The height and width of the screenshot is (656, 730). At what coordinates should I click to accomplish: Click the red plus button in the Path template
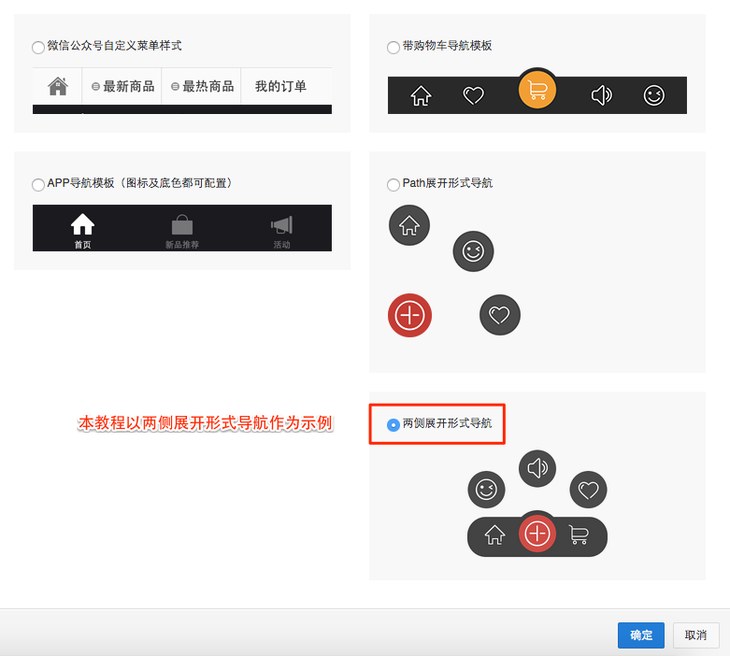click(409, 315)
